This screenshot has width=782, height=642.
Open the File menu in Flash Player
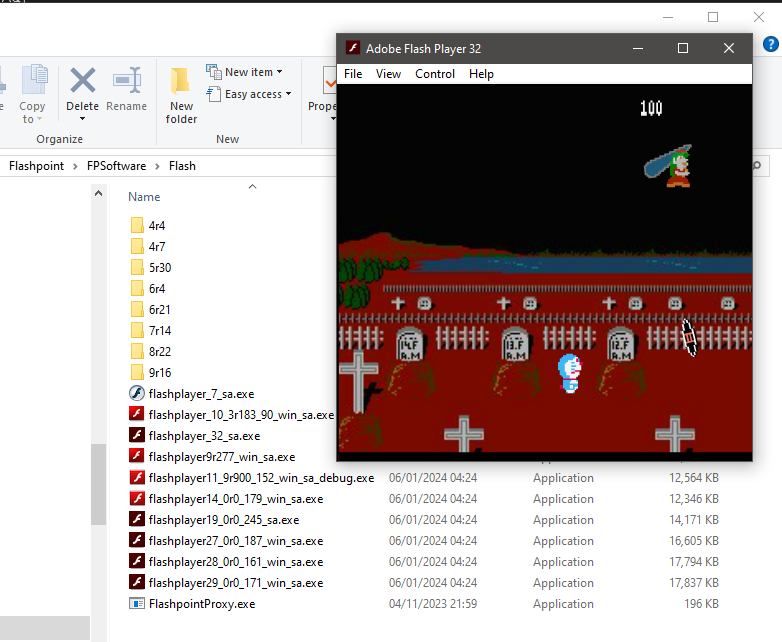(353, 74)
